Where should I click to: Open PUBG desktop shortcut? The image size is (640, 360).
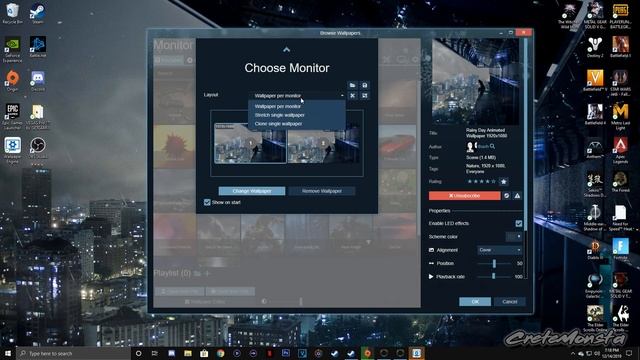[620, 16]
